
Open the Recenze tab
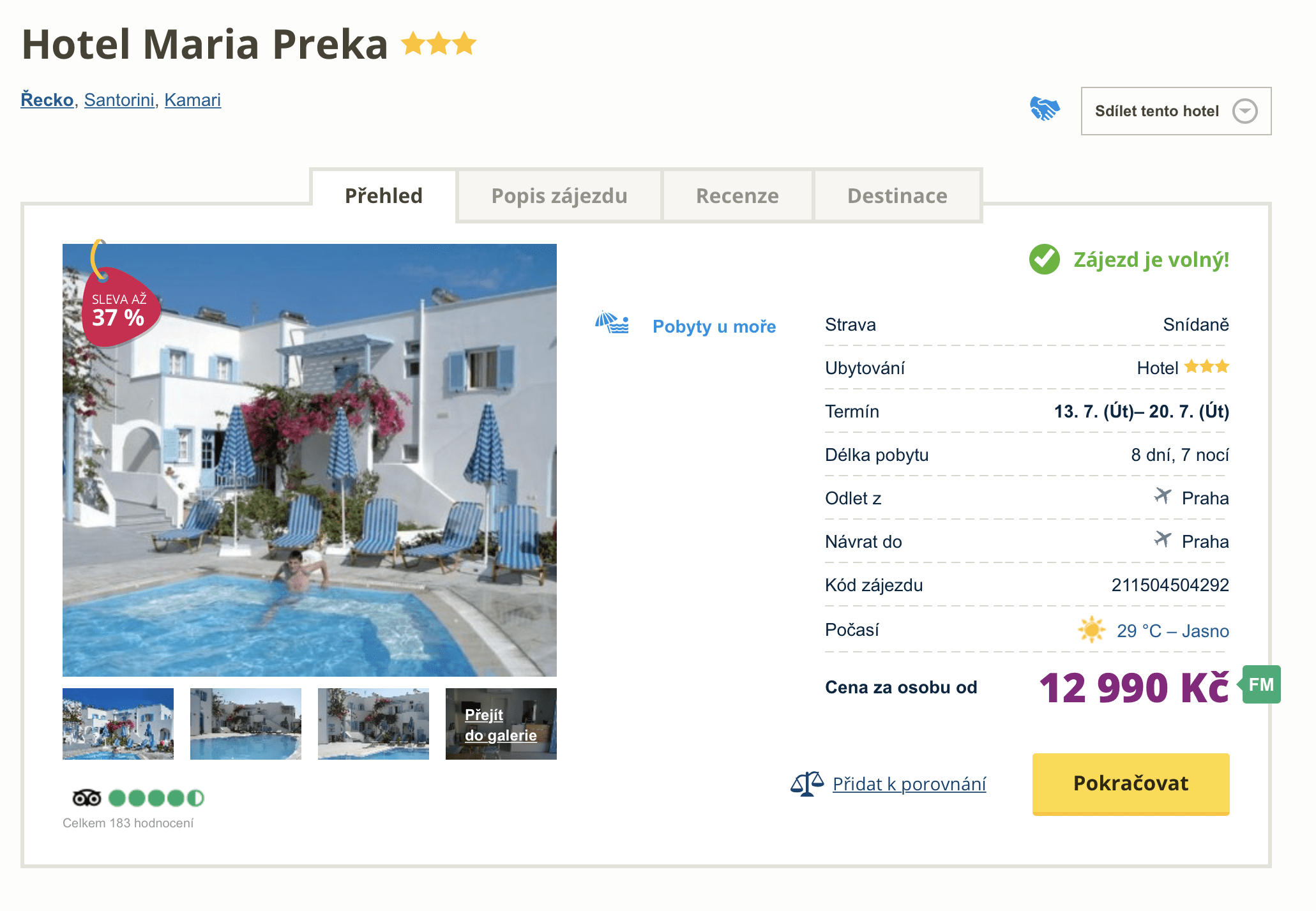click(737, 196)
